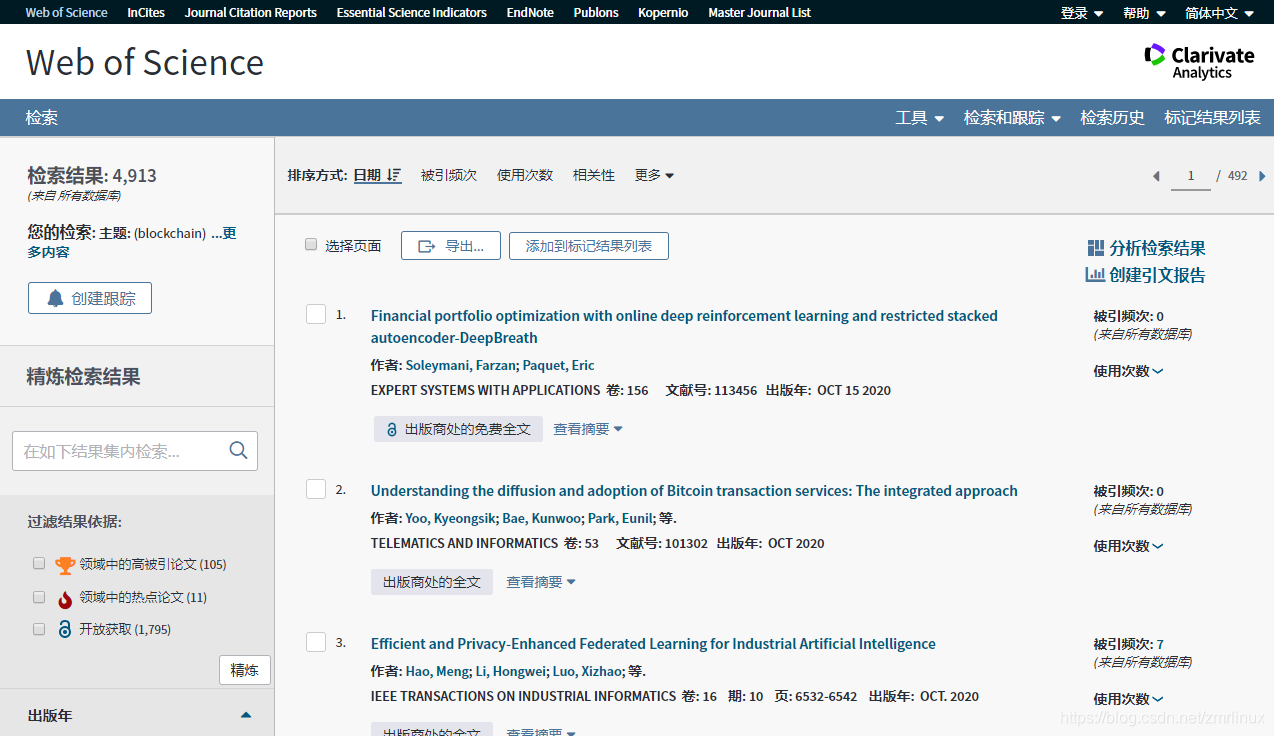The width and height of the screenshot is (1274, 736).
Task: Click author Yoo, Kyeongsik
Action: coord(450,518)
